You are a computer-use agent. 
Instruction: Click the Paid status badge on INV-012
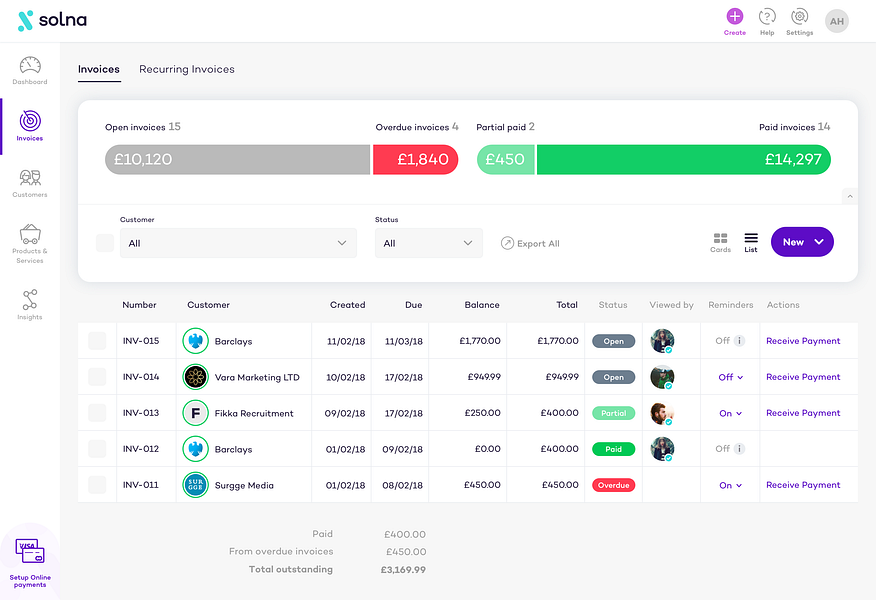click(613, 449)
